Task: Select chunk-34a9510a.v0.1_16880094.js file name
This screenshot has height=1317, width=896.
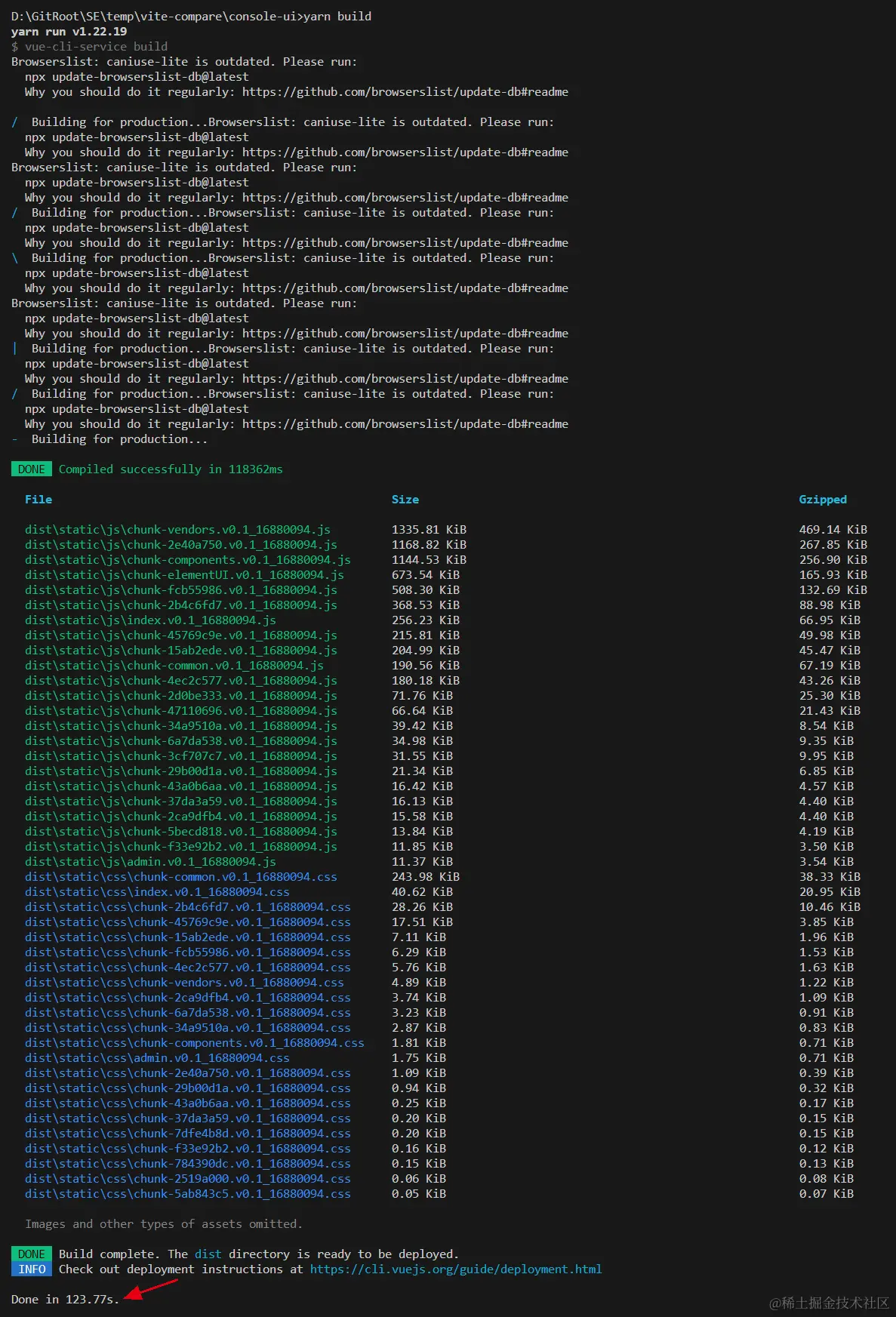Action: [181, 726]
